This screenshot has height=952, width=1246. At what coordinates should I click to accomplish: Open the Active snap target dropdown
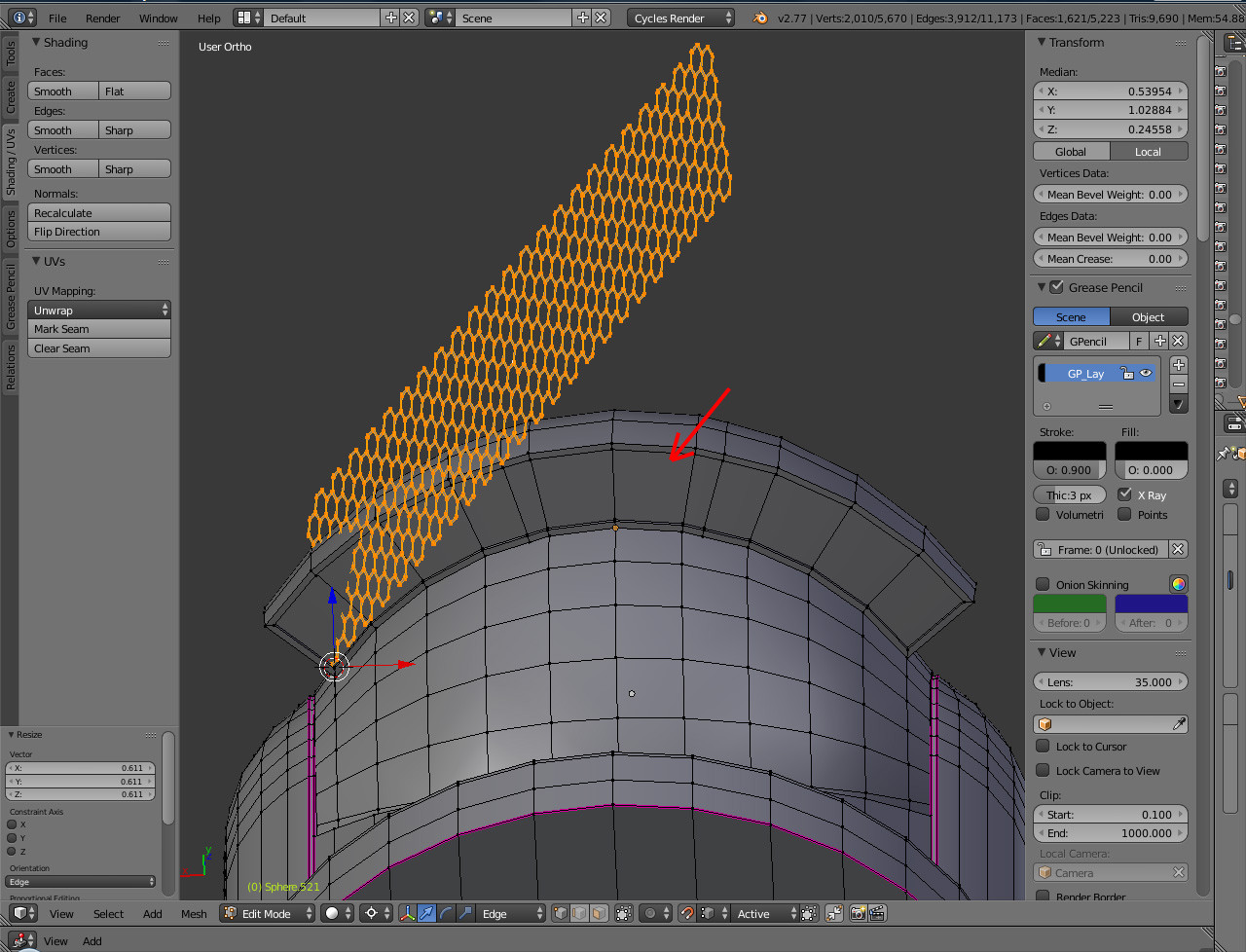click(765, 913)
